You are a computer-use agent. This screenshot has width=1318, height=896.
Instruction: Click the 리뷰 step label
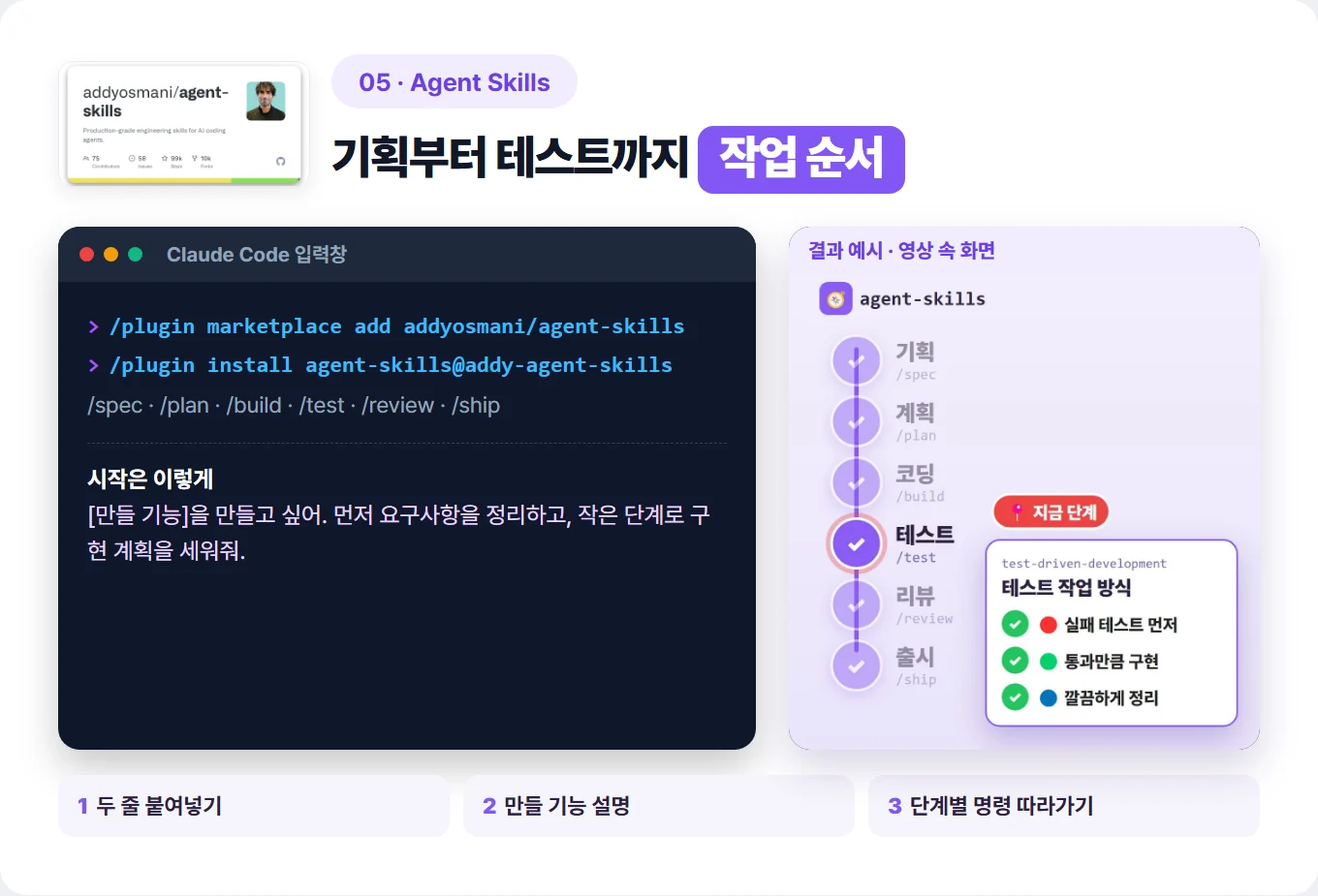tap(915, 596)
